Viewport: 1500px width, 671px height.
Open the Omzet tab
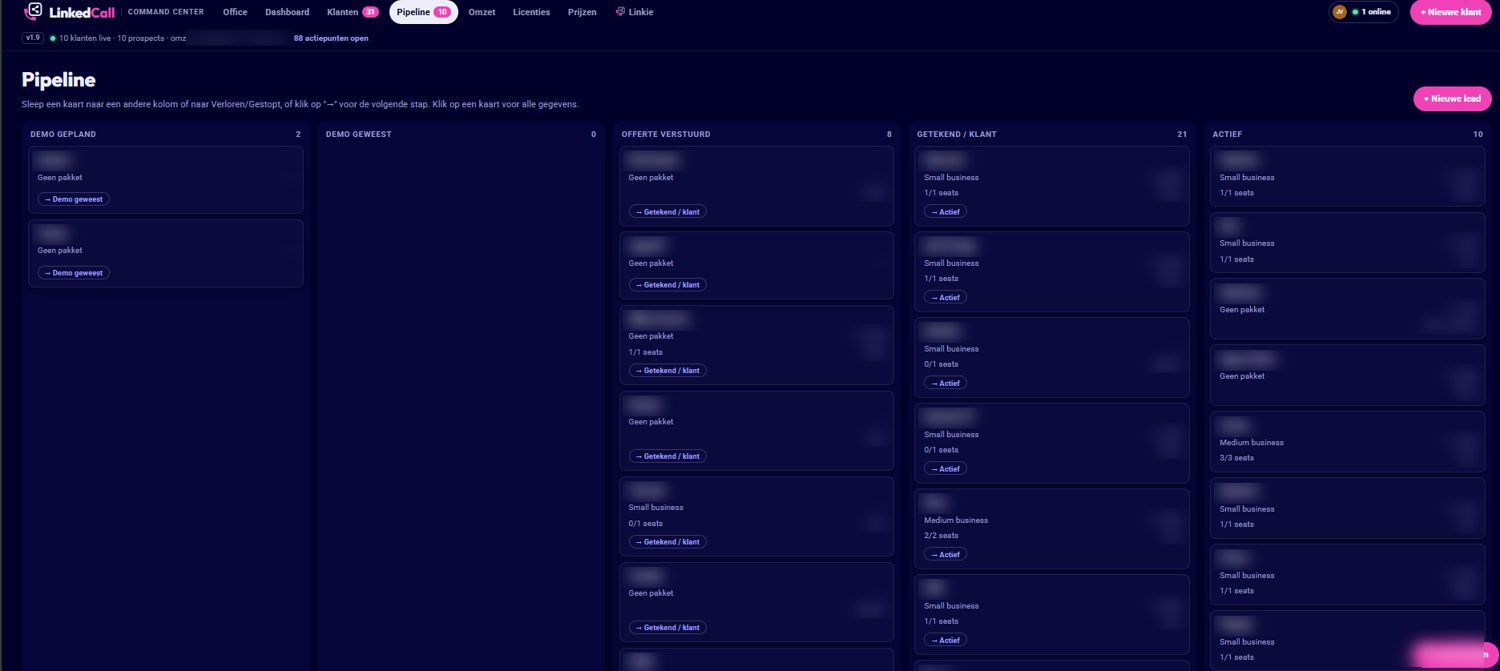(482, 12)
